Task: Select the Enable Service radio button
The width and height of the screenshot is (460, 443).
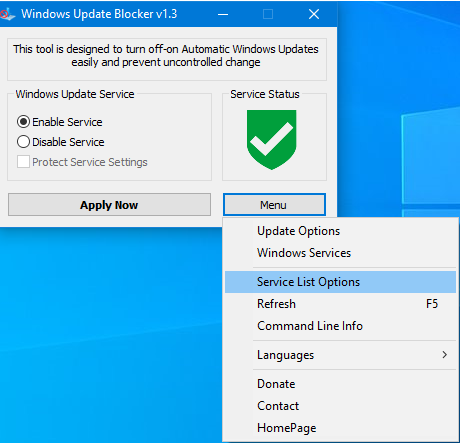Action: pyautogui.click(x=23, y=122)
